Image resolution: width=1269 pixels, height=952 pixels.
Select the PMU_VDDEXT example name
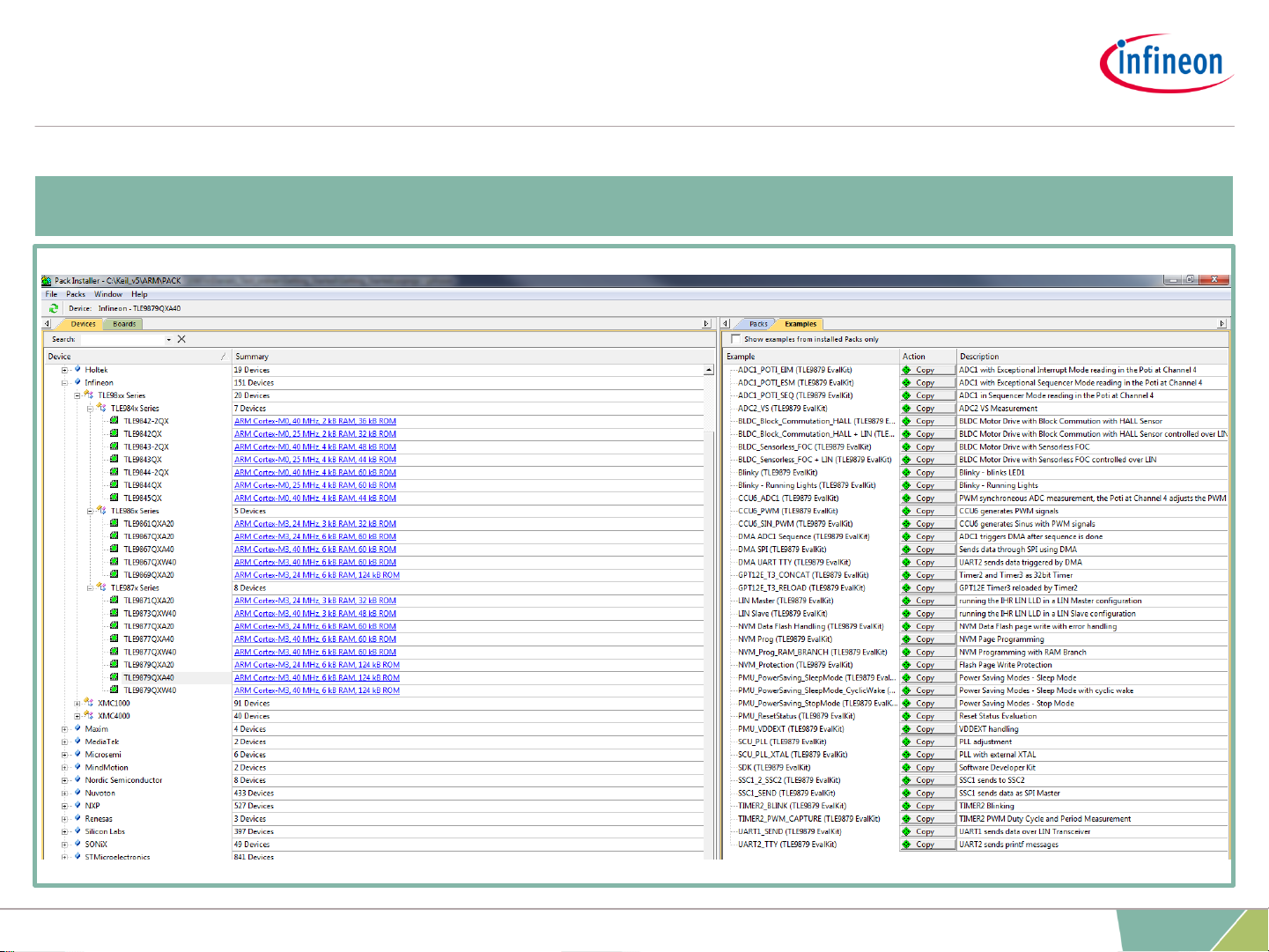(x=791, y=728)
